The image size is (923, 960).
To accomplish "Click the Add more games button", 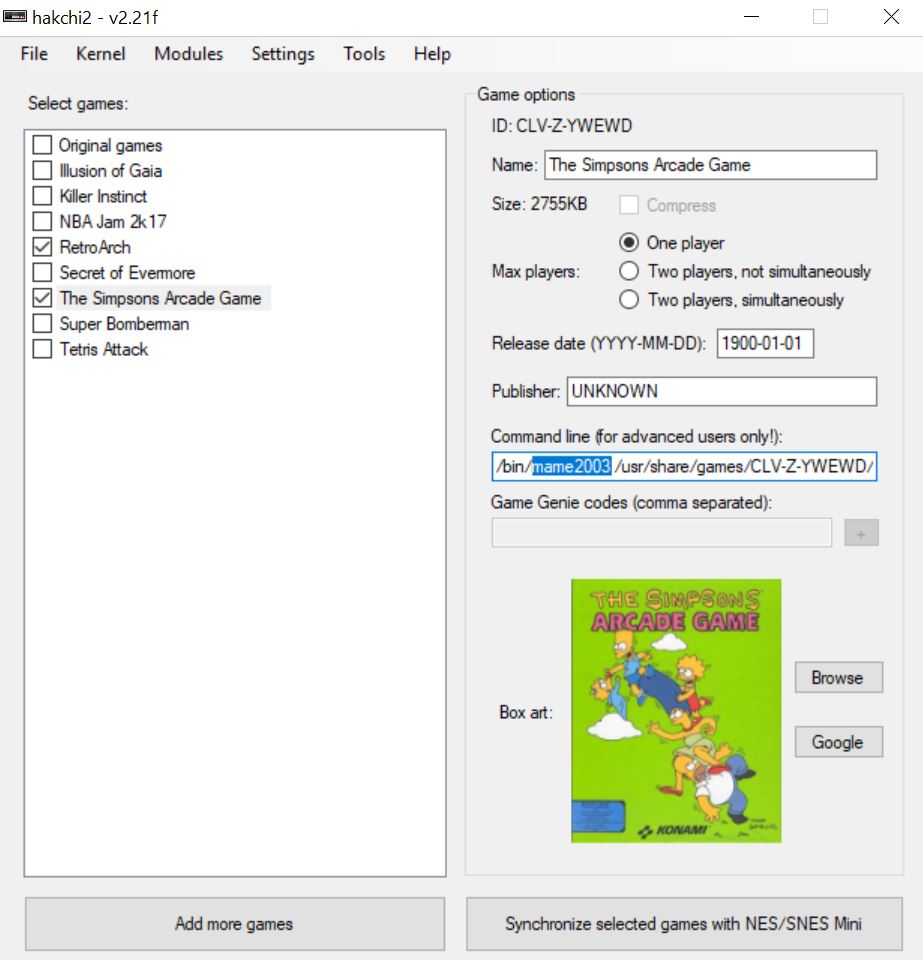I will click(x=235, y=924).
